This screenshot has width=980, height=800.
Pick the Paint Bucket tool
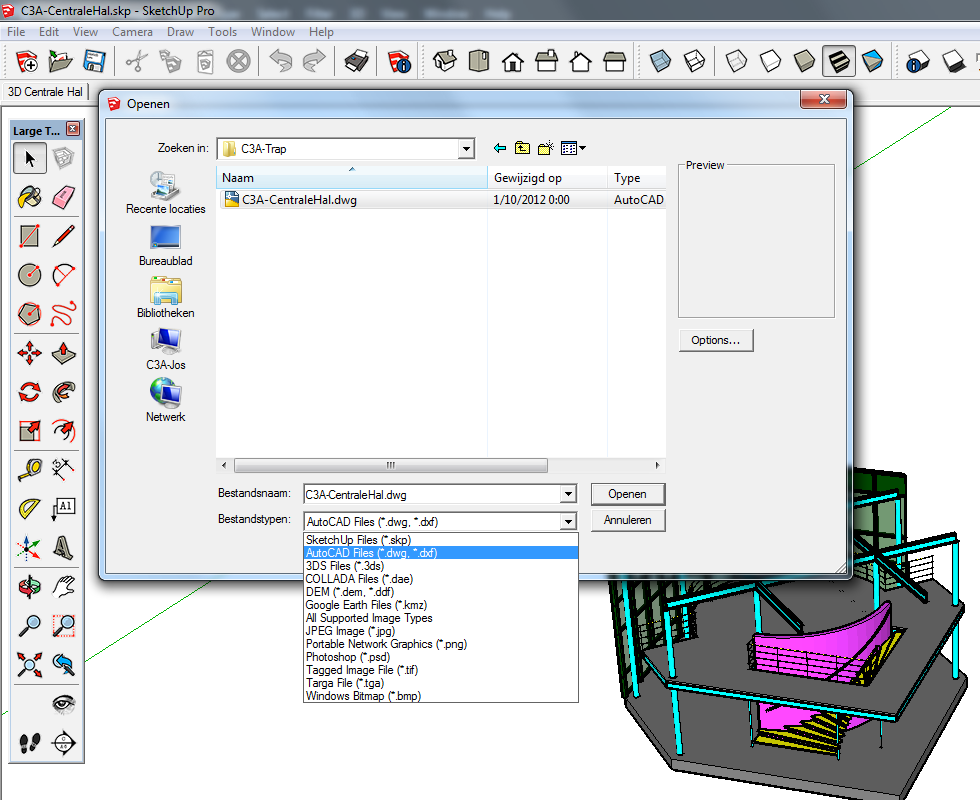(29, 198)
